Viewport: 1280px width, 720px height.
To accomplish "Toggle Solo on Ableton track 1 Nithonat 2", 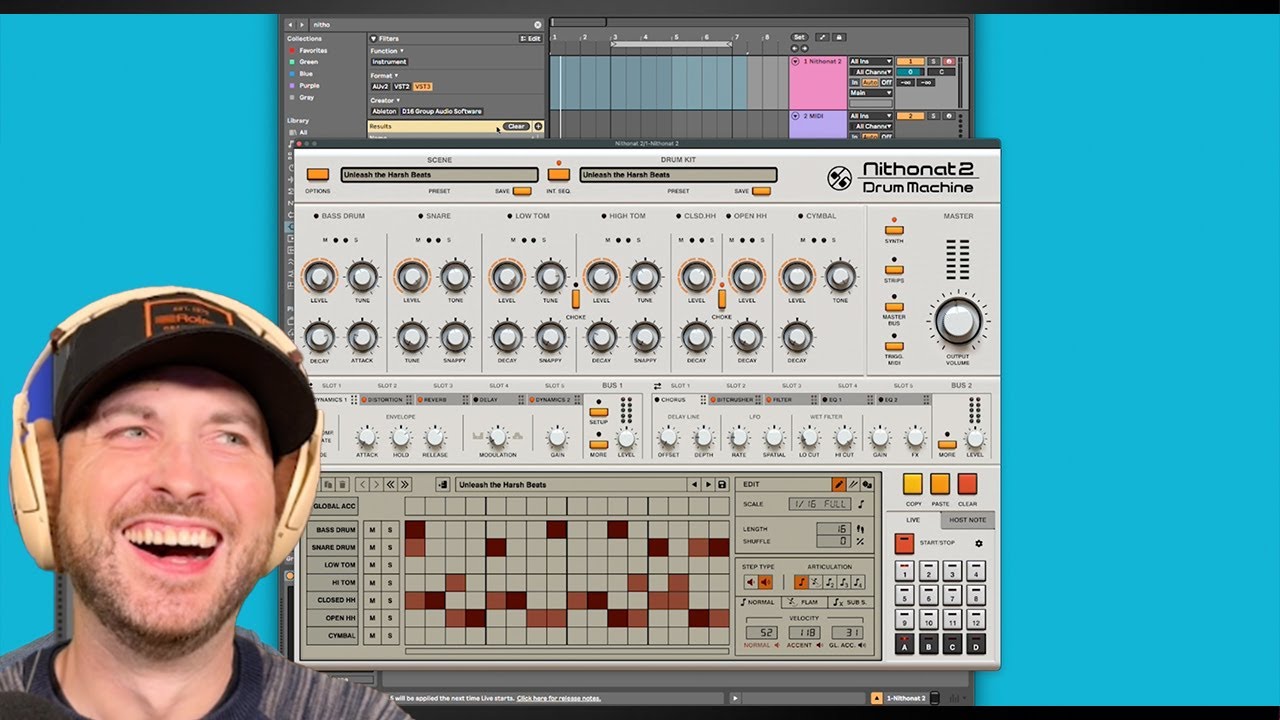I will [933, 61].
